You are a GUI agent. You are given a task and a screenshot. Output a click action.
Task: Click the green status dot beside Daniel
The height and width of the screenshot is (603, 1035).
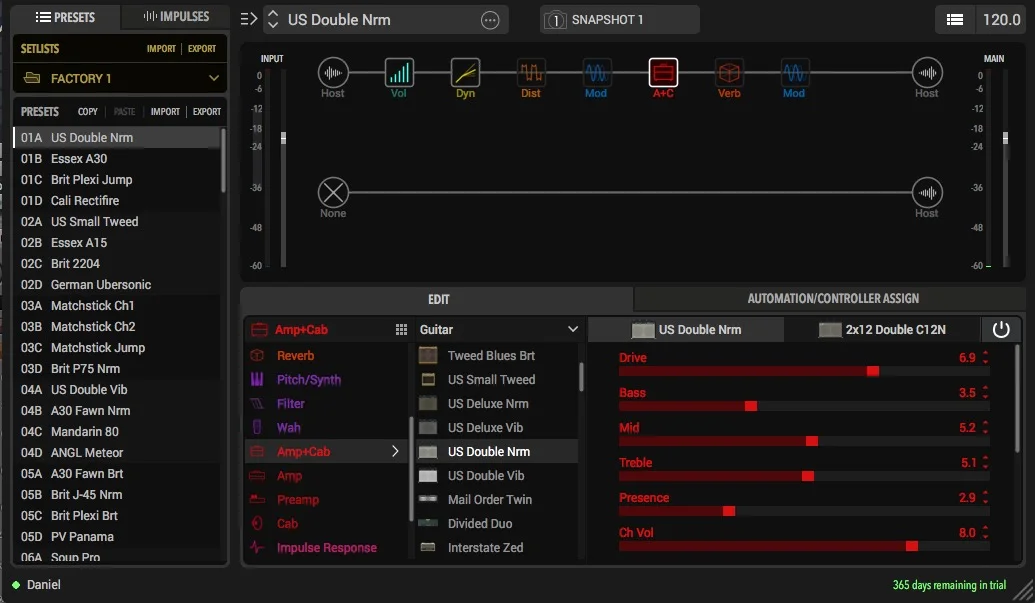click(16, 585)
